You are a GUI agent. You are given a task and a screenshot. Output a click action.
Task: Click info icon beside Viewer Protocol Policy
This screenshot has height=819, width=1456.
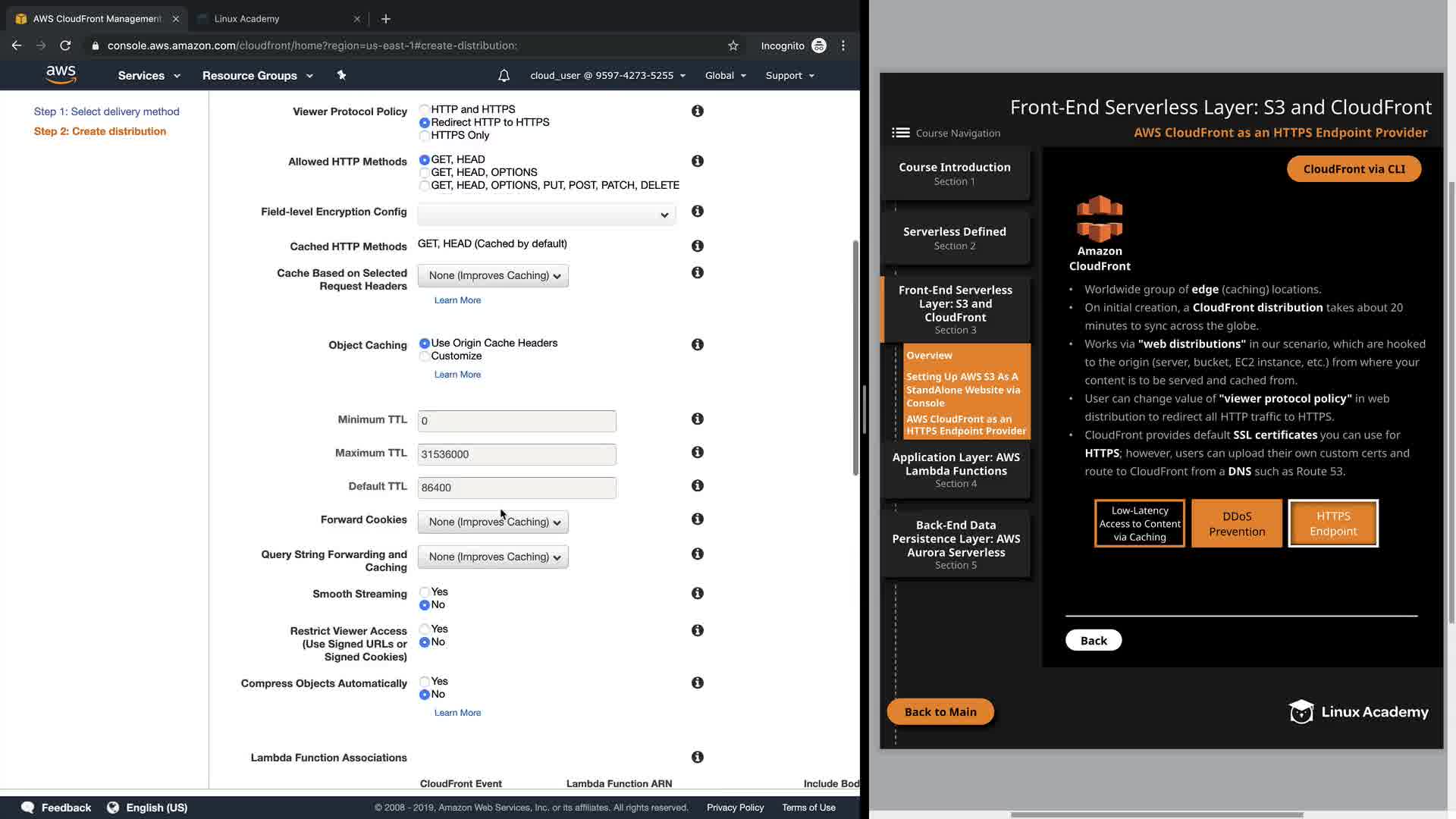pyautogui.click(x=698, y=111)
